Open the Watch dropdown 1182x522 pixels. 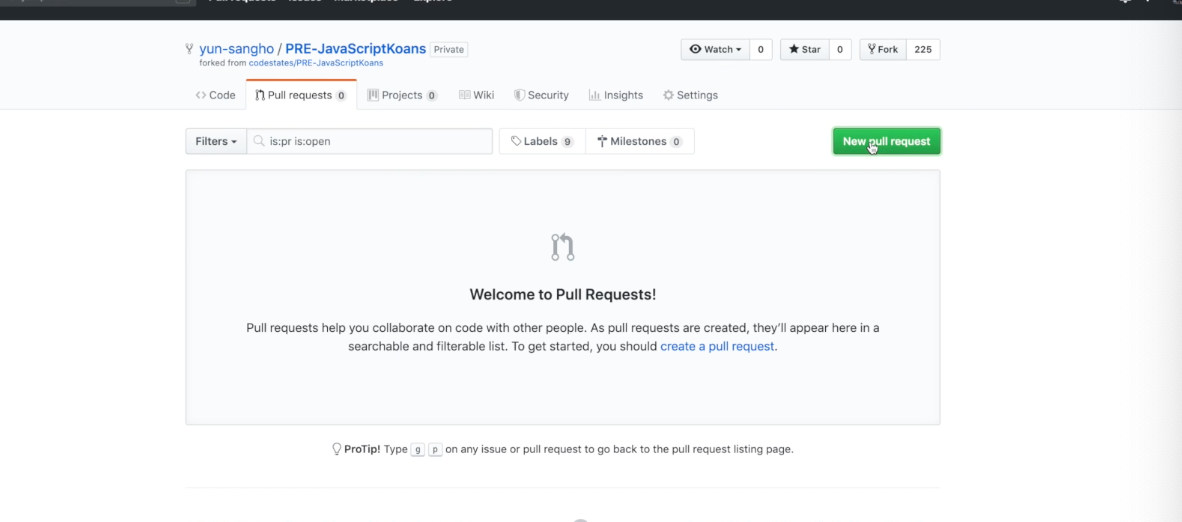tap(715, 50)
